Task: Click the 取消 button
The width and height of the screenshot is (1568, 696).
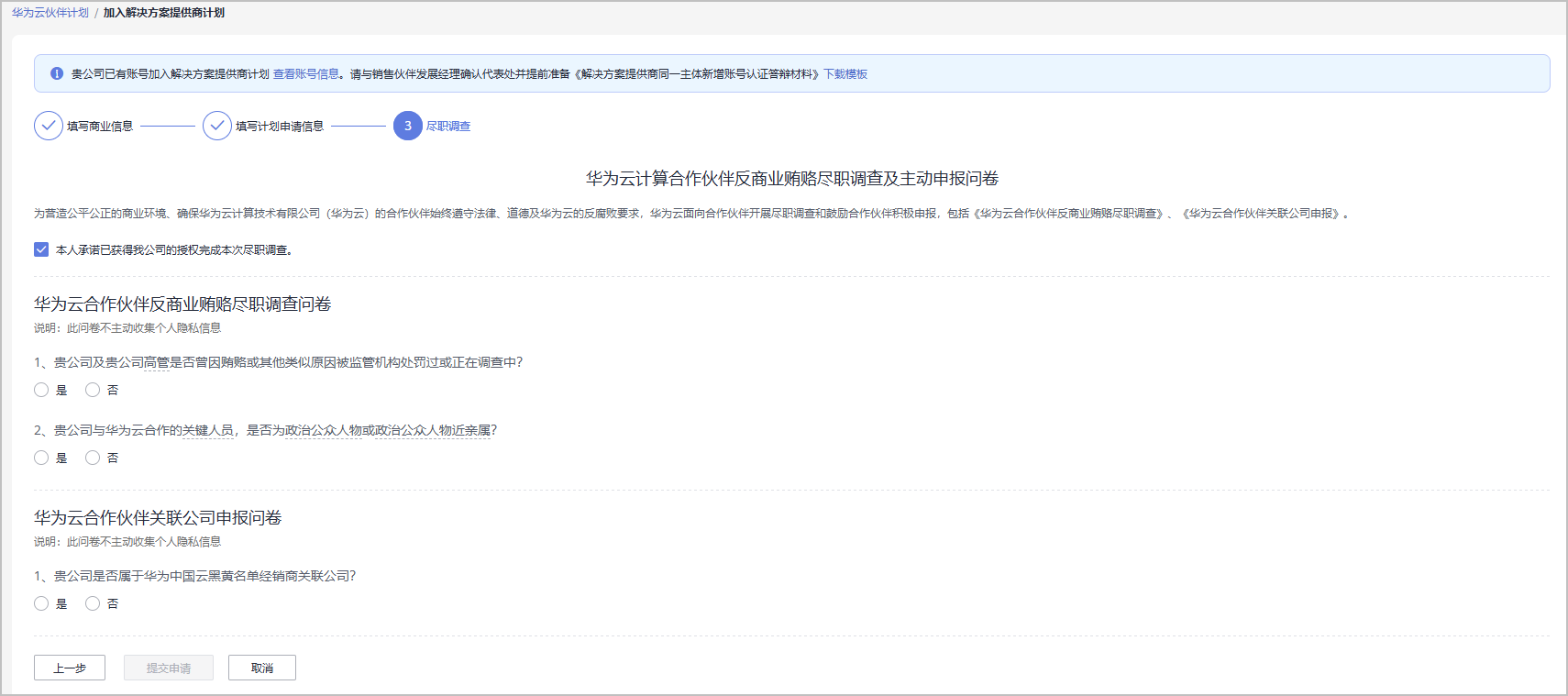Action: click(262, 668)
